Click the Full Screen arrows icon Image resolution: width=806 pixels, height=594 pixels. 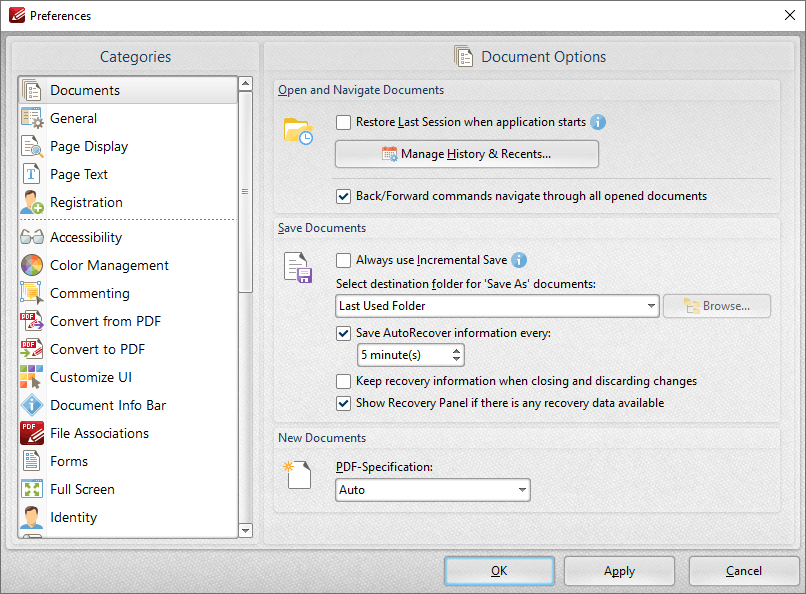32,489
